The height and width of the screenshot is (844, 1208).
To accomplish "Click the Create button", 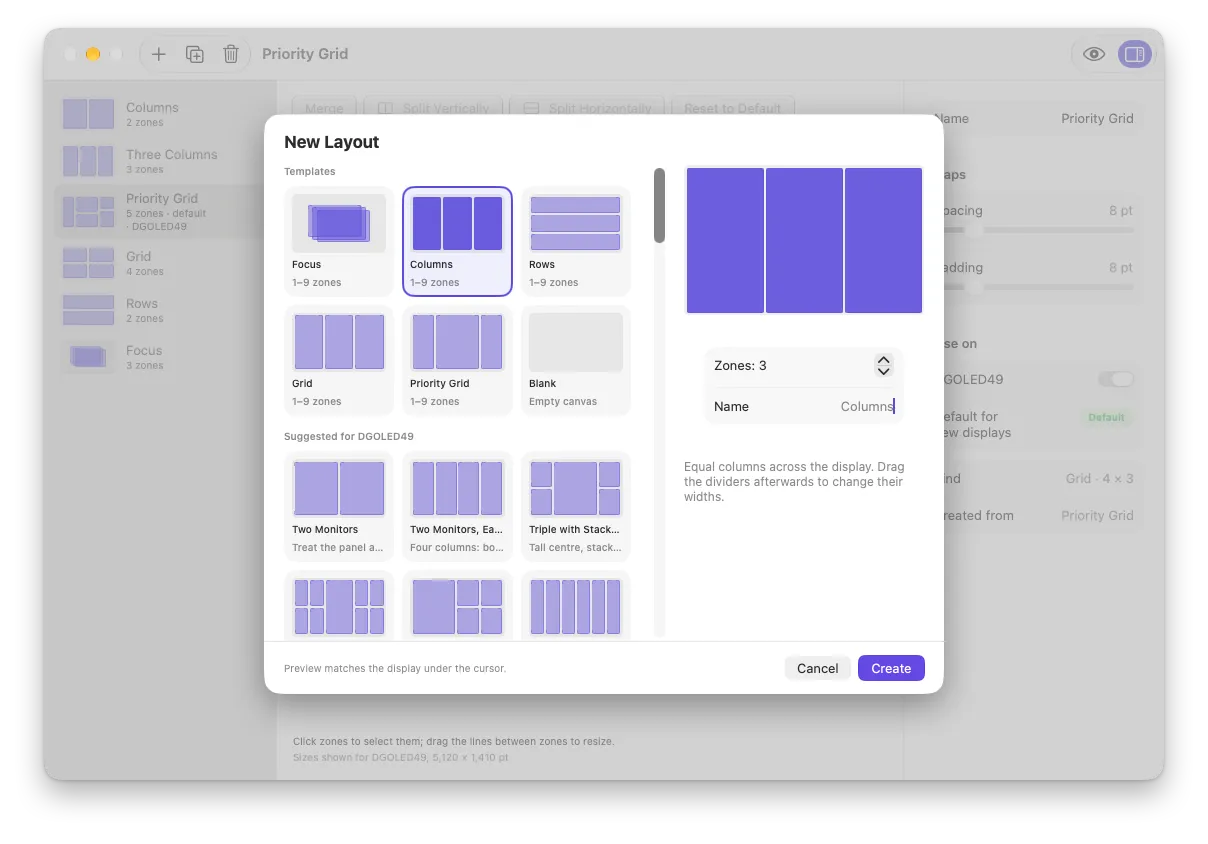I will (891, 668).
